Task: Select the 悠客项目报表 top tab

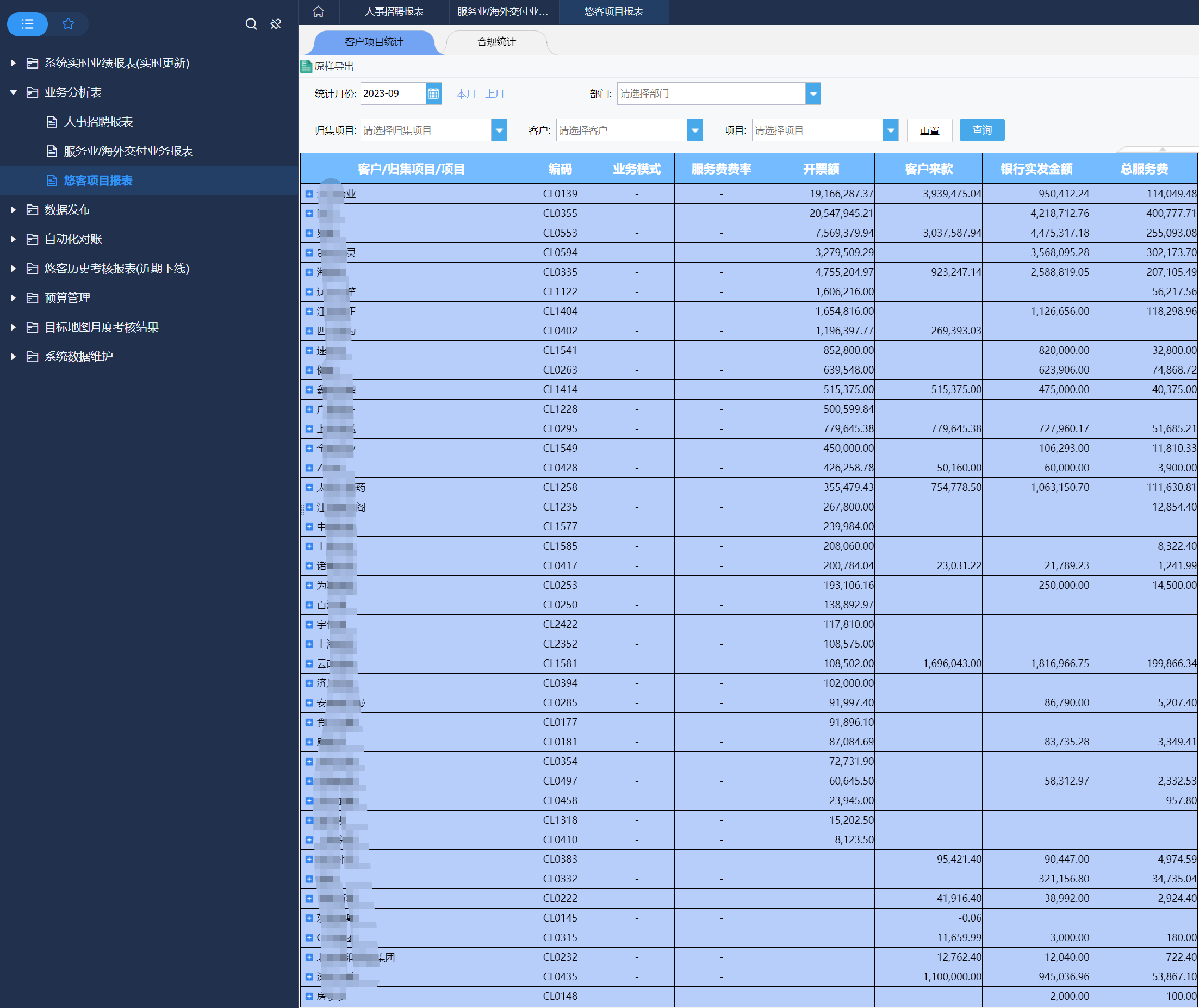Action: click(x=614, y=11)
